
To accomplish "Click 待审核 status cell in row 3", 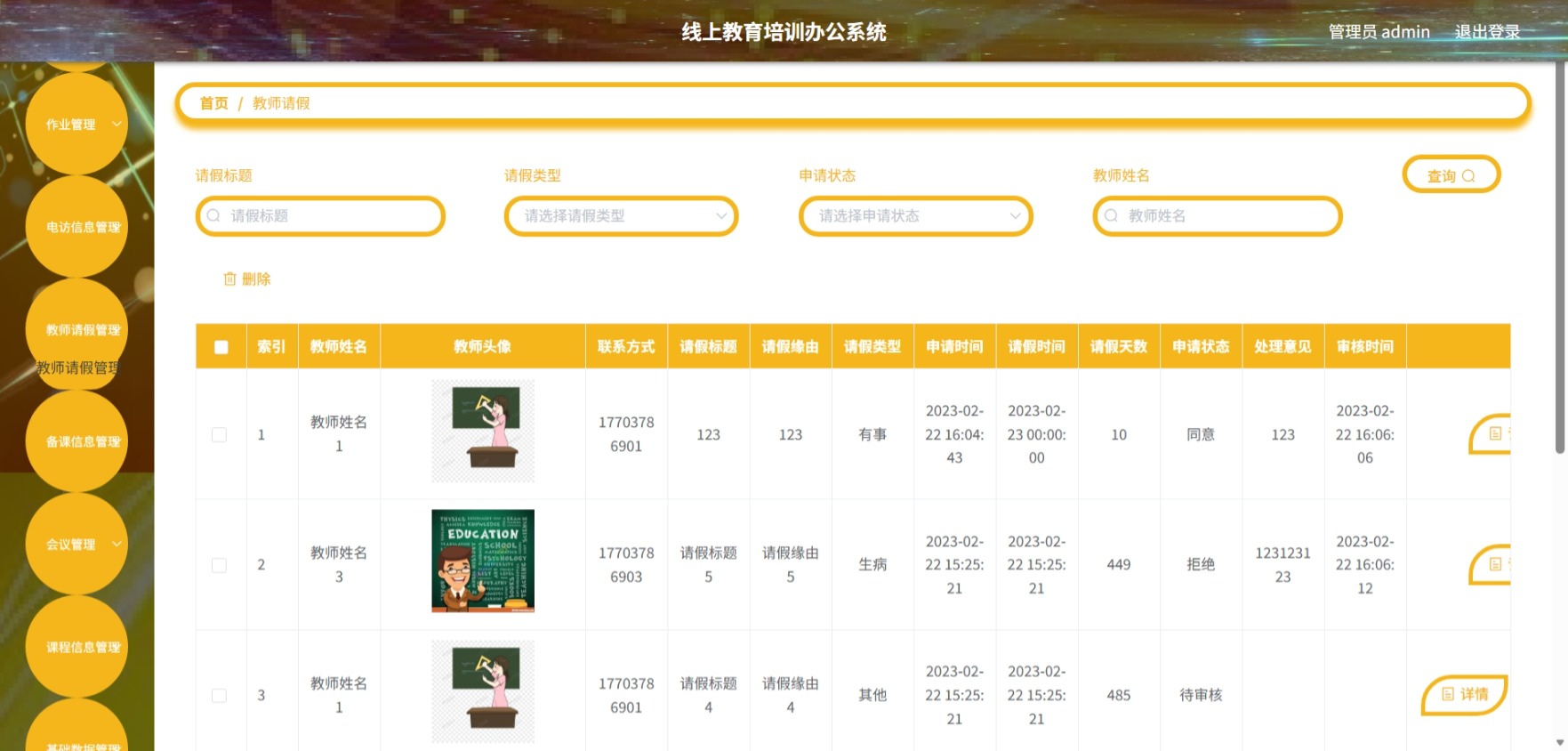I will pos(1201,695).
